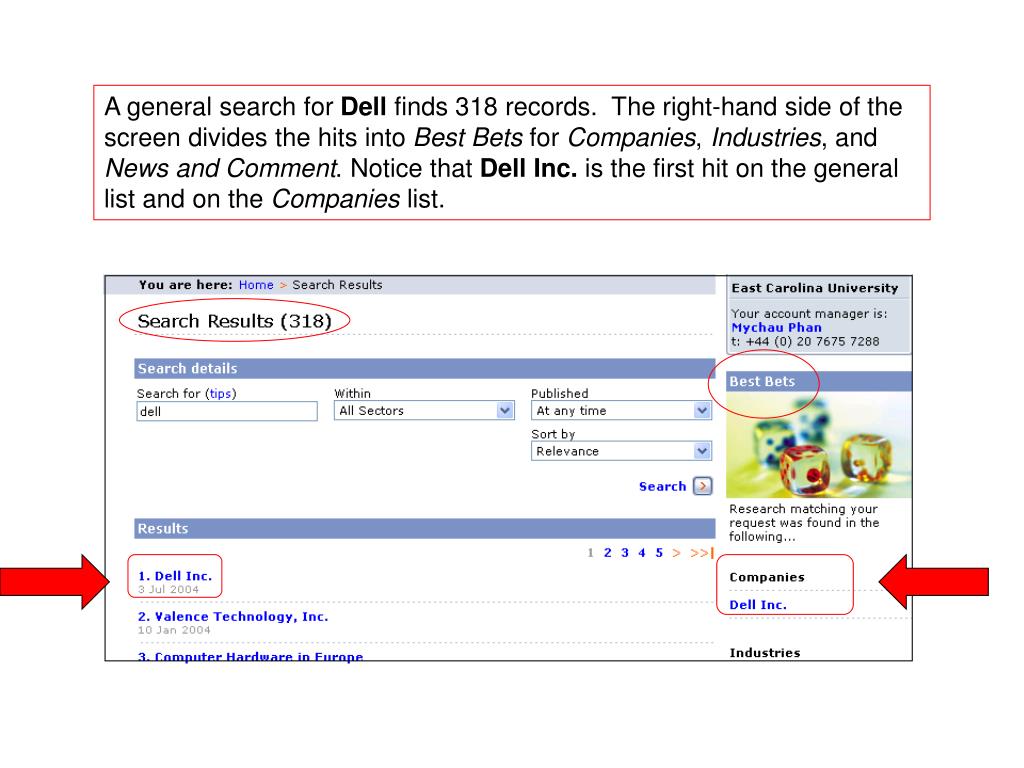Click the 'Search Results (318)' heading

tap(234, 321)
